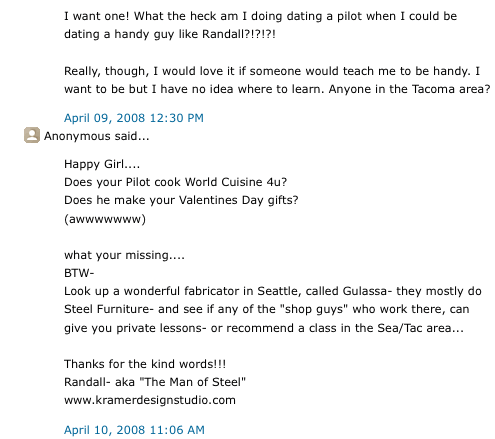
Task: Click the 'Randall- aka "The Man of Steel"' signature
Action: [x=155, y=382]
